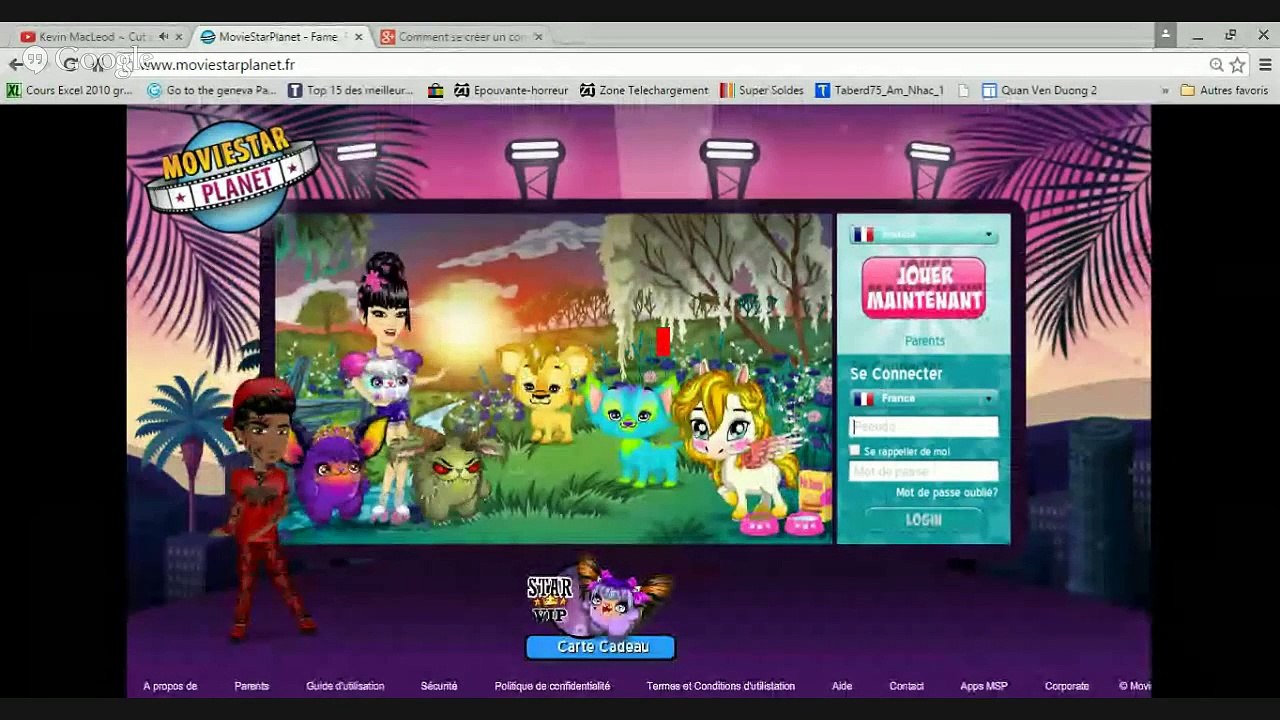Click the Jouer Maintenant button
Screen dimensions: 1280x720
click(924, 287)
